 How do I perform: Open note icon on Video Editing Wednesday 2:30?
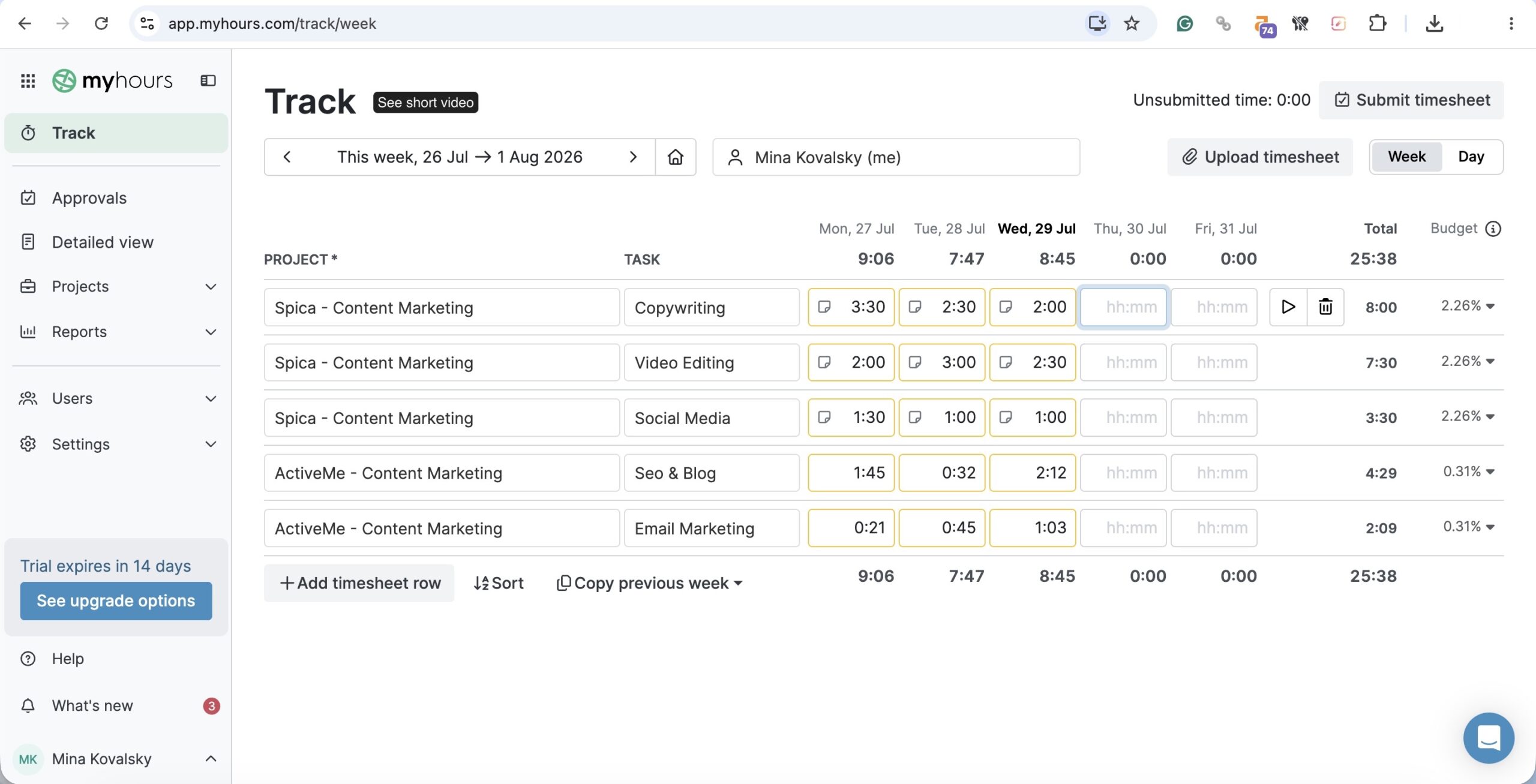pyautogui.click(x=1006, y=362)
